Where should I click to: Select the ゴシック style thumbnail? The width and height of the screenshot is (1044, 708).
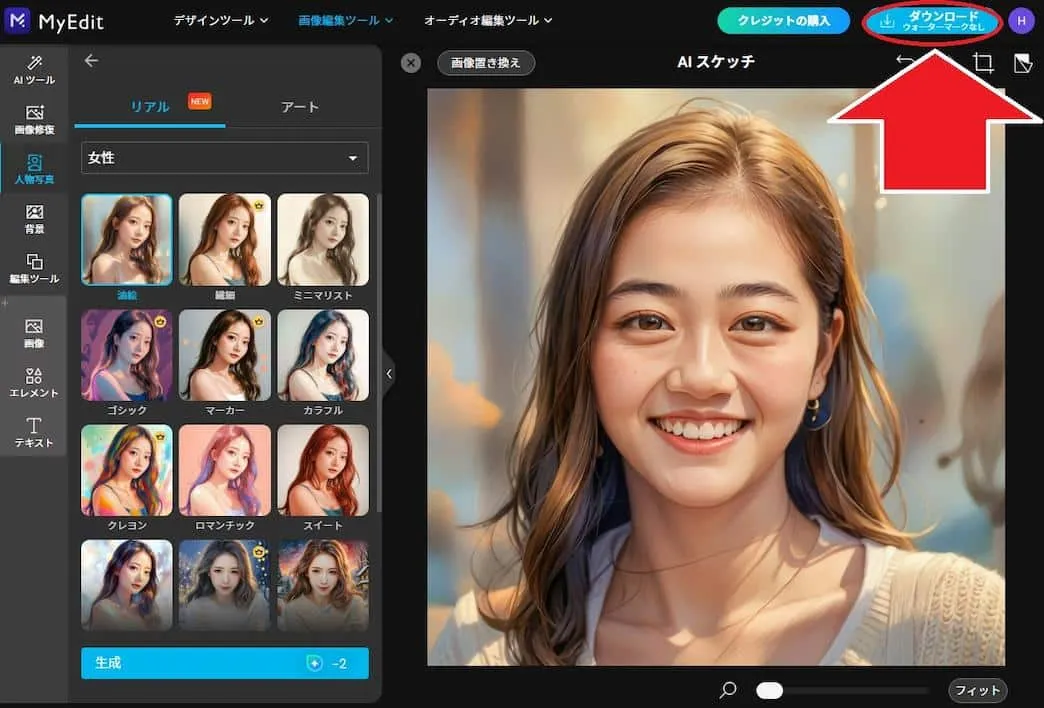(x=126, y=355)
